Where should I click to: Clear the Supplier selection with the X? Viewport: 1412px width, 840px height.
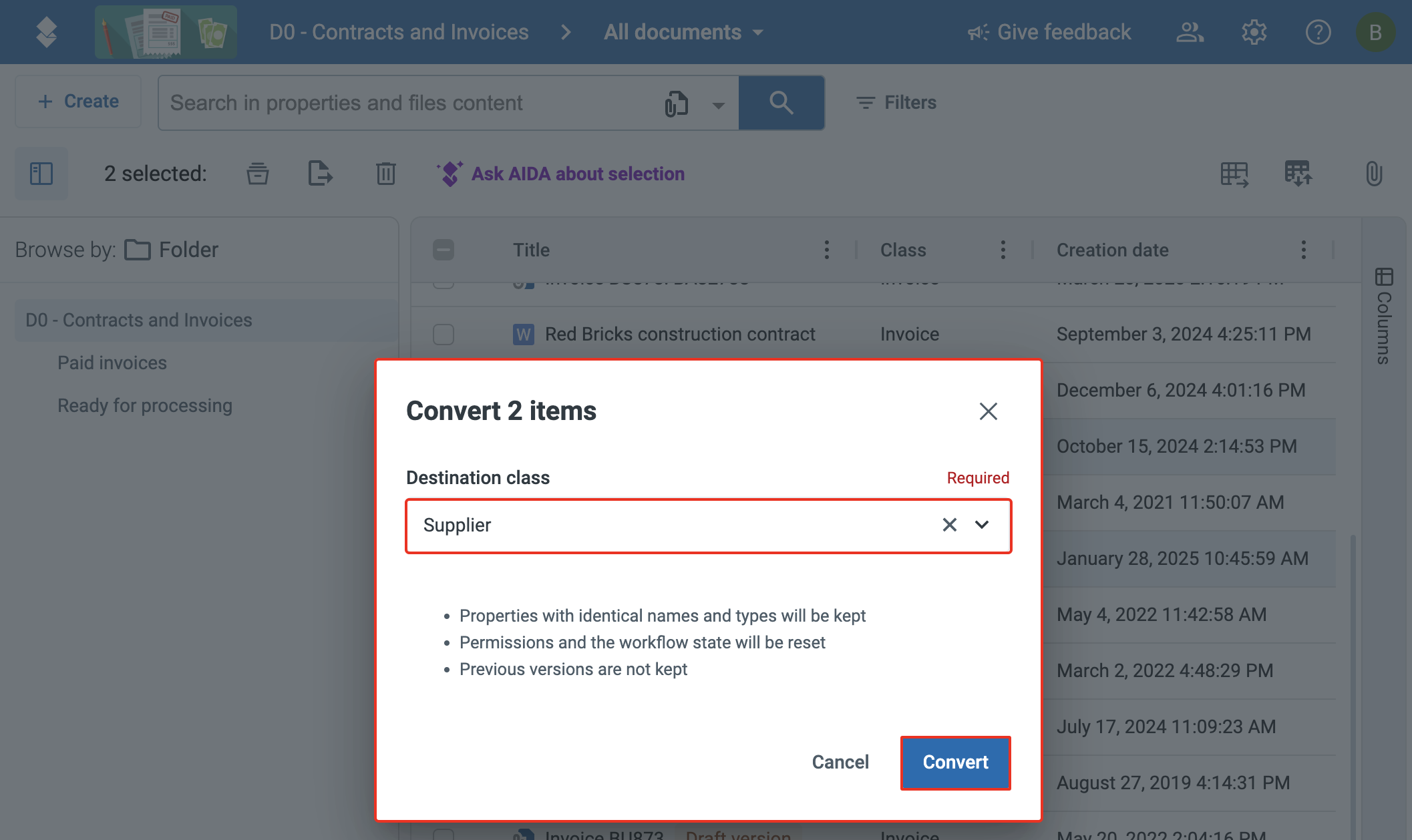(948, 526)
